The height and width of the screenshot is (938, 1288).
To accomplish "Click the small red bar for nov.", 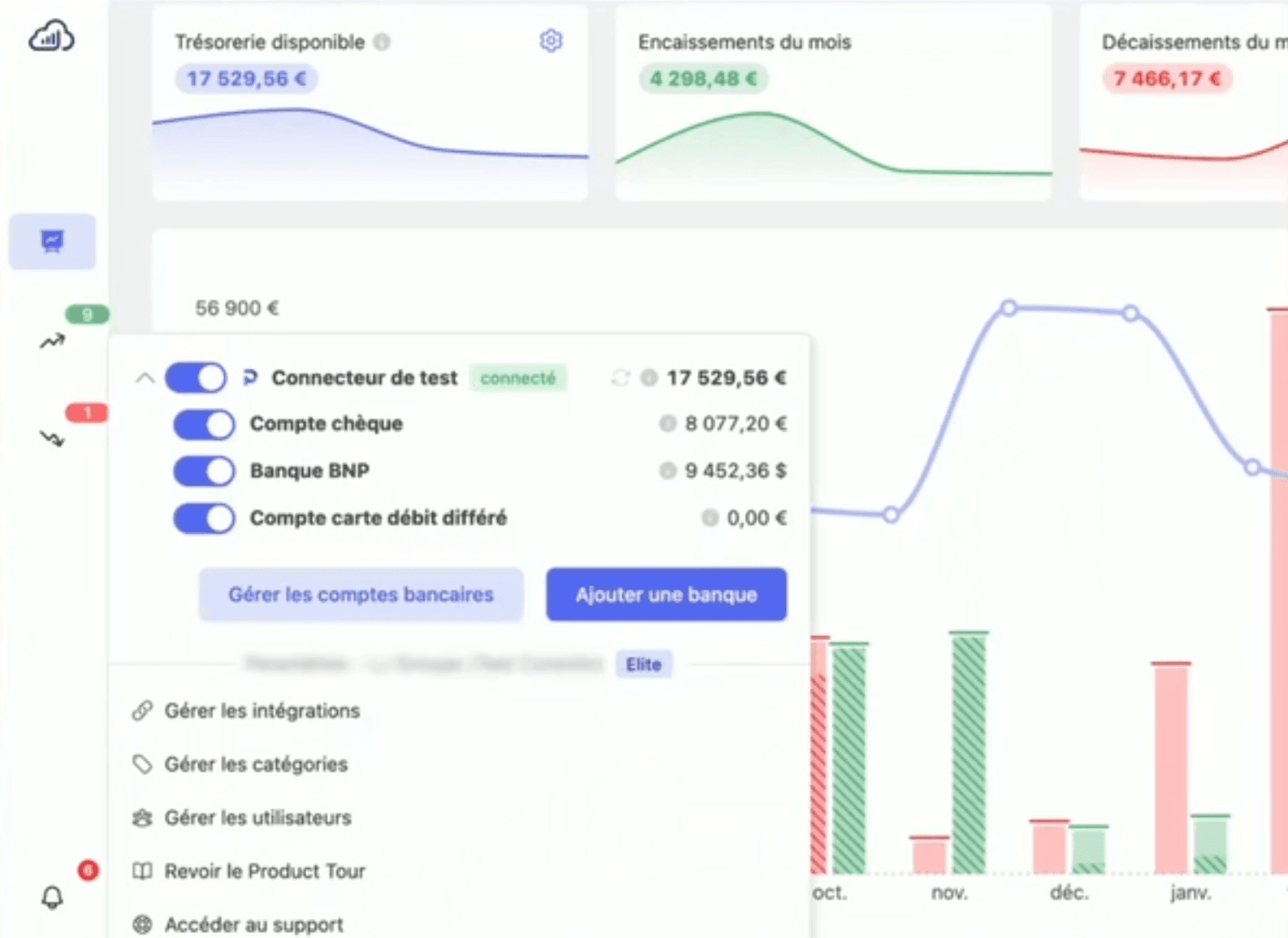I will coord(929,855).
